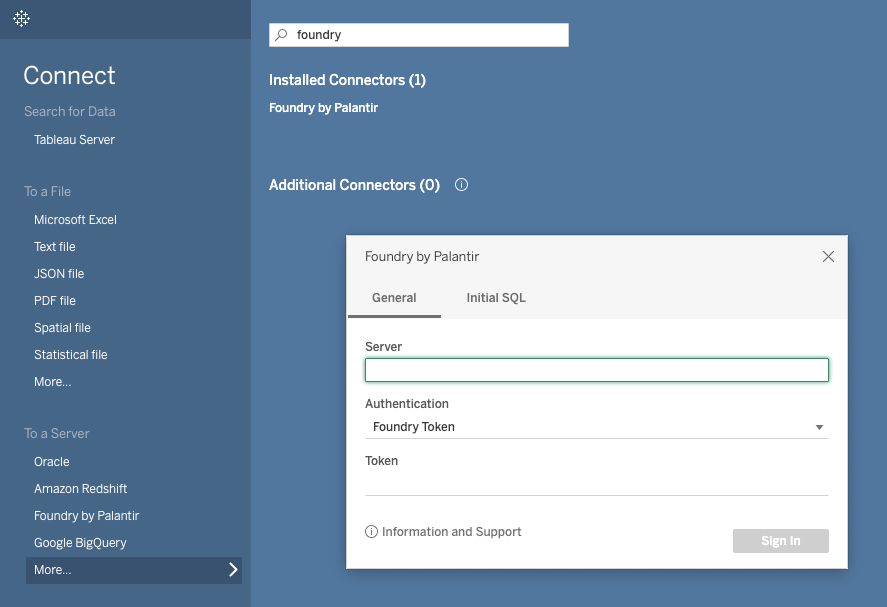This screenshot has height=607, width=887.
Task: Open Additional Connectors info icon
Action: point(462,185)
